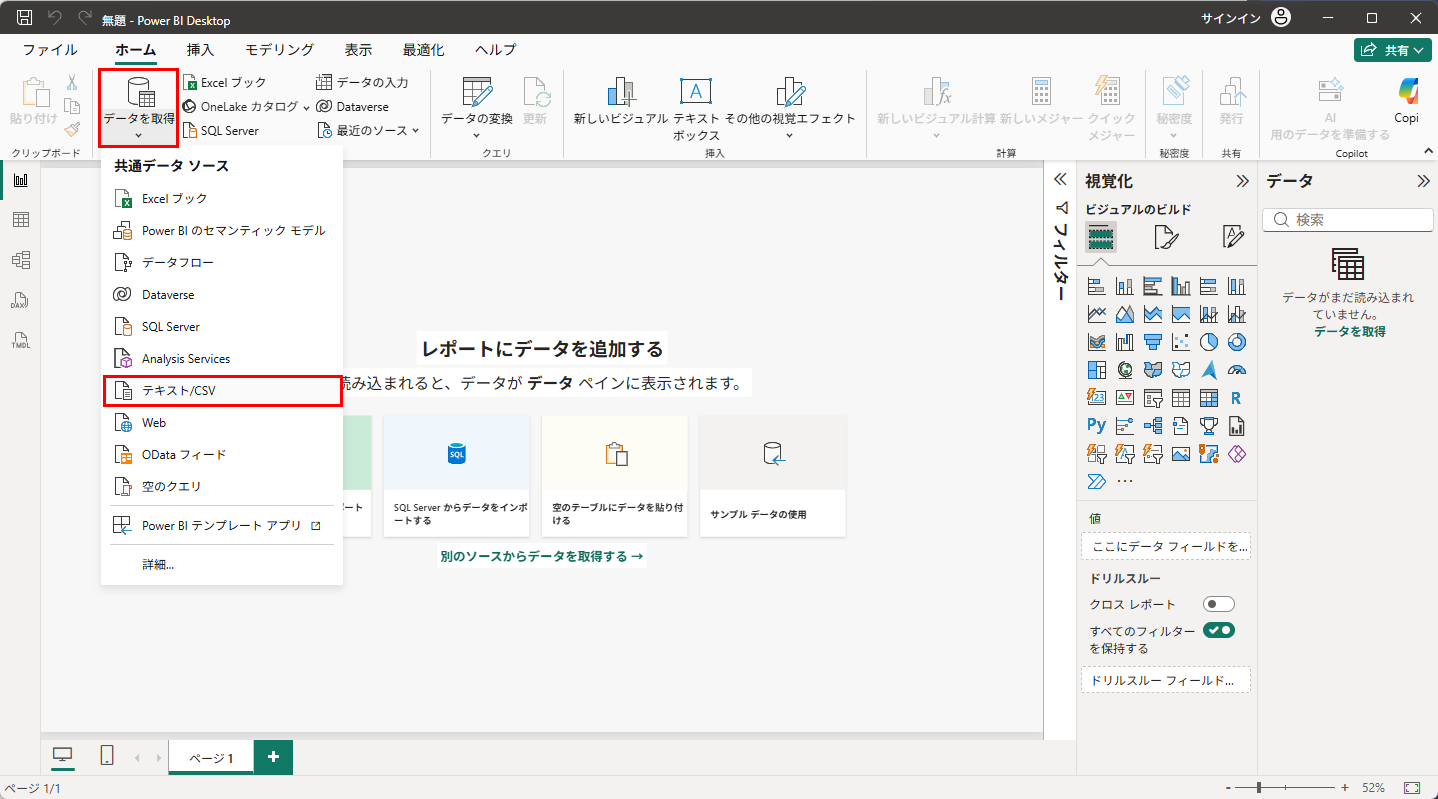The height and width of the screenshot is (799, 1438).
Task: Choose OData フィード from the menu
Action: click(x=222, y=455)
